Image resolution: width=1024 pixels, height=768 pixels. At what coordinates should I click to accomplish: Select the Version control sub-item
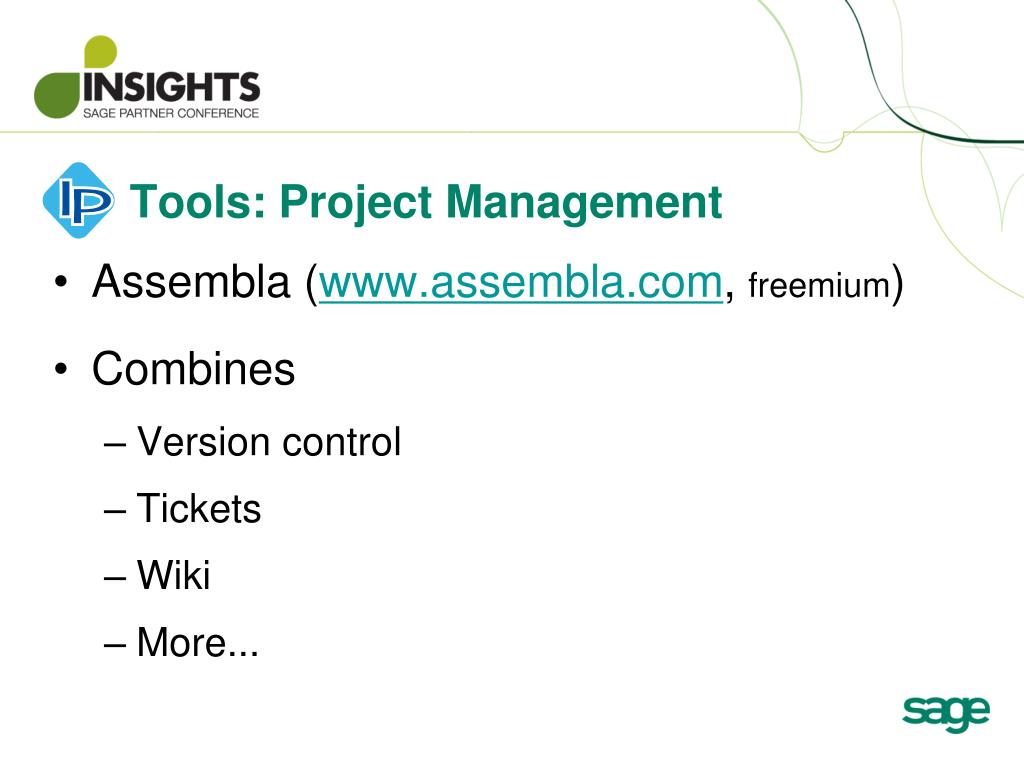click(x=268, y=442)
